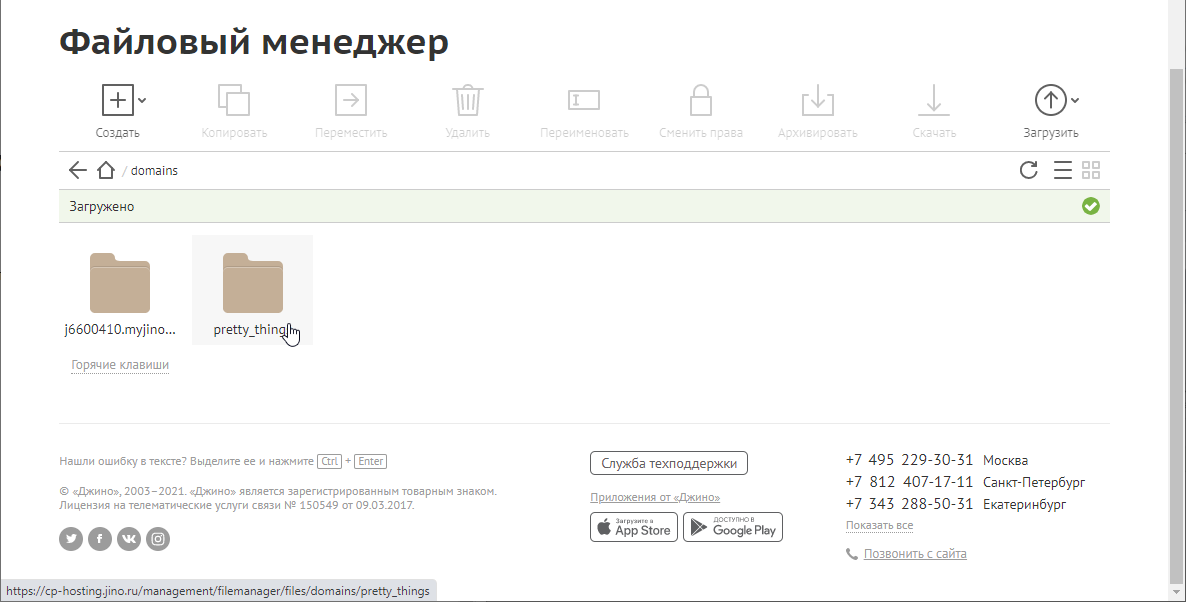Screen dimensions: 1186x602
Task: Switch to grid view layout
Action: pyautogui.click(x=1091, y=170)
